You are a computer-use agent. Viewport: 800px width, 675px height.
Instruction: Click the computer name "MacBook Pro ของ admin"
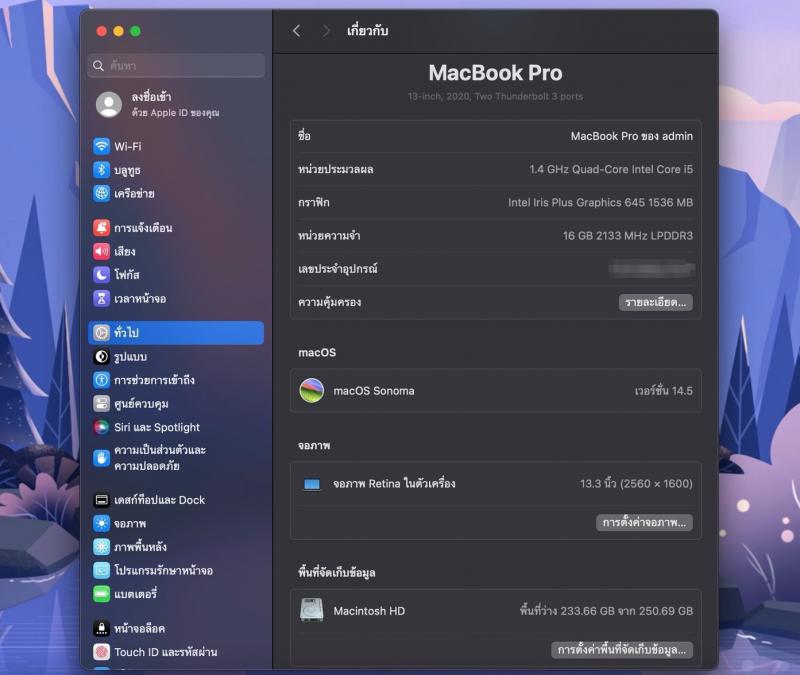pyautogui.click(x=632, y=136)
